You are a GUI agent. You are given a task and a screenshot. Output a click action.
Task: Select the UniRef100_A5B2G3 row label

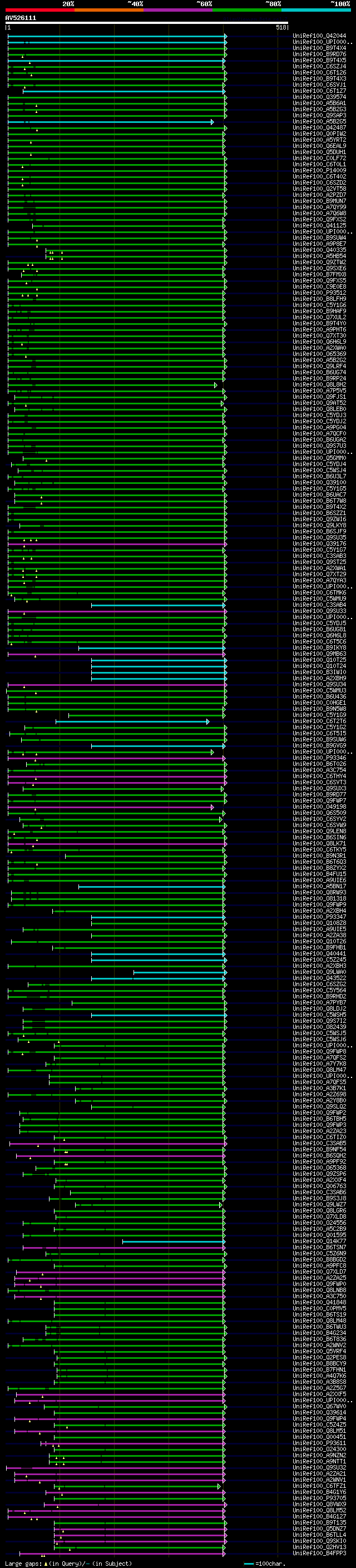319,109
